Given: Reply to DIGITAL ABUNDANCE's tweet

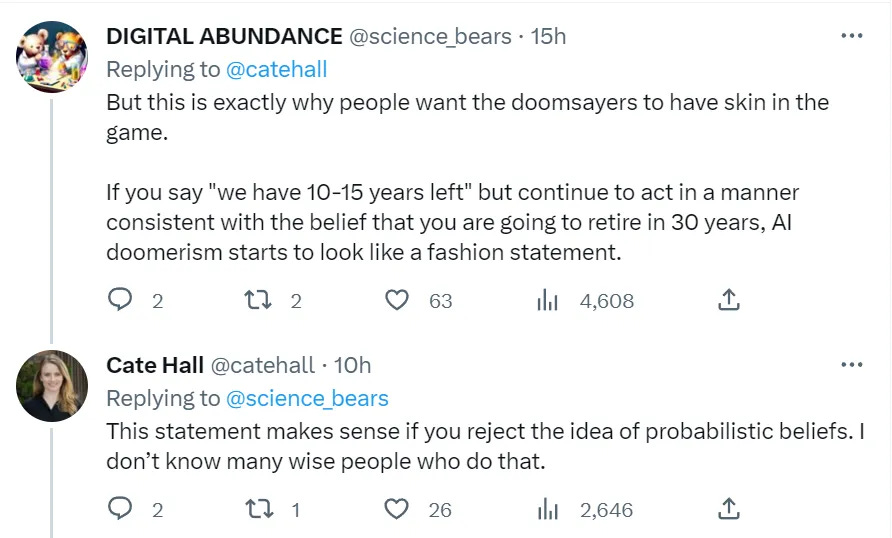Looking at the screenshot, I should coord(120,300).
